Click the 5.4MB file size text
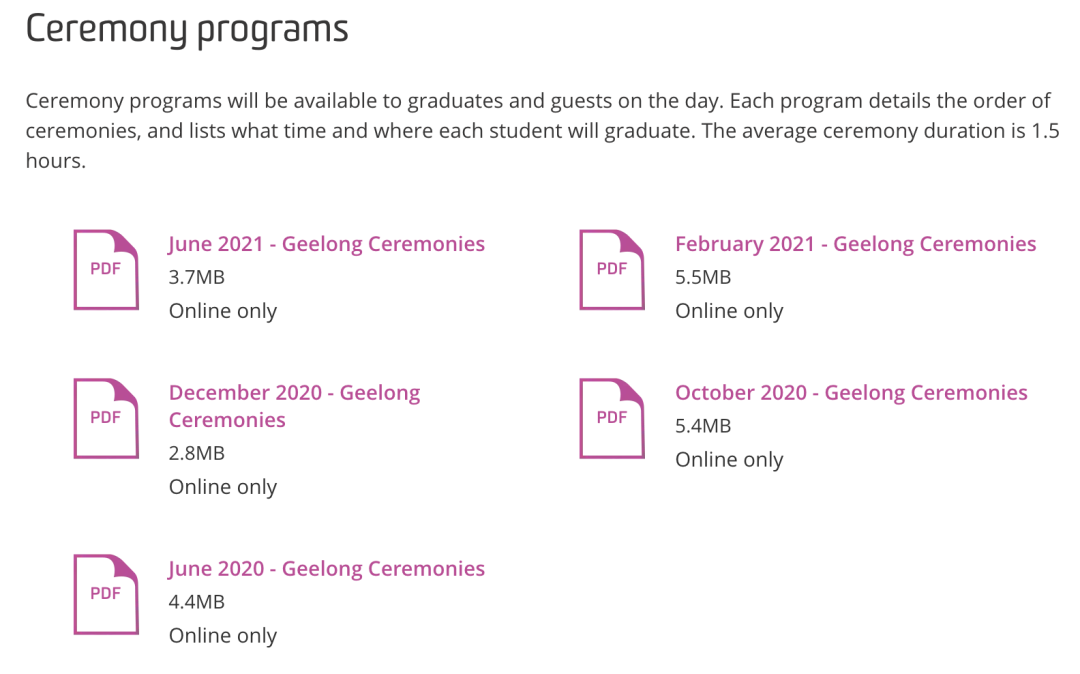This screenshot has height=674, width=1080. 703,426
